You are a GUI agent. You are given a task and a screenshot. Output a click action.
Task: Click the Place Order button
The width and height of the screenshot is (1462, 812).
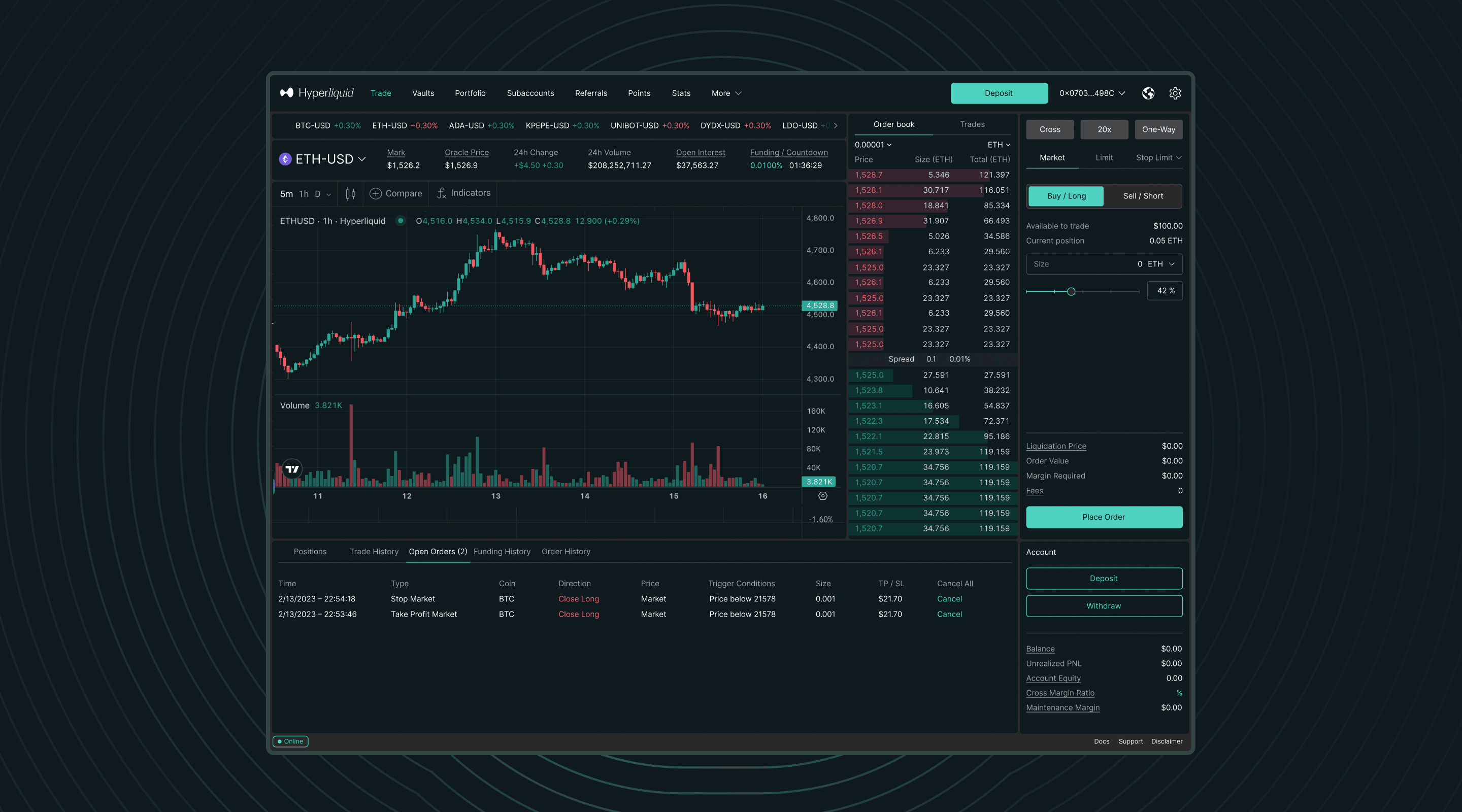click(1103, 517)
